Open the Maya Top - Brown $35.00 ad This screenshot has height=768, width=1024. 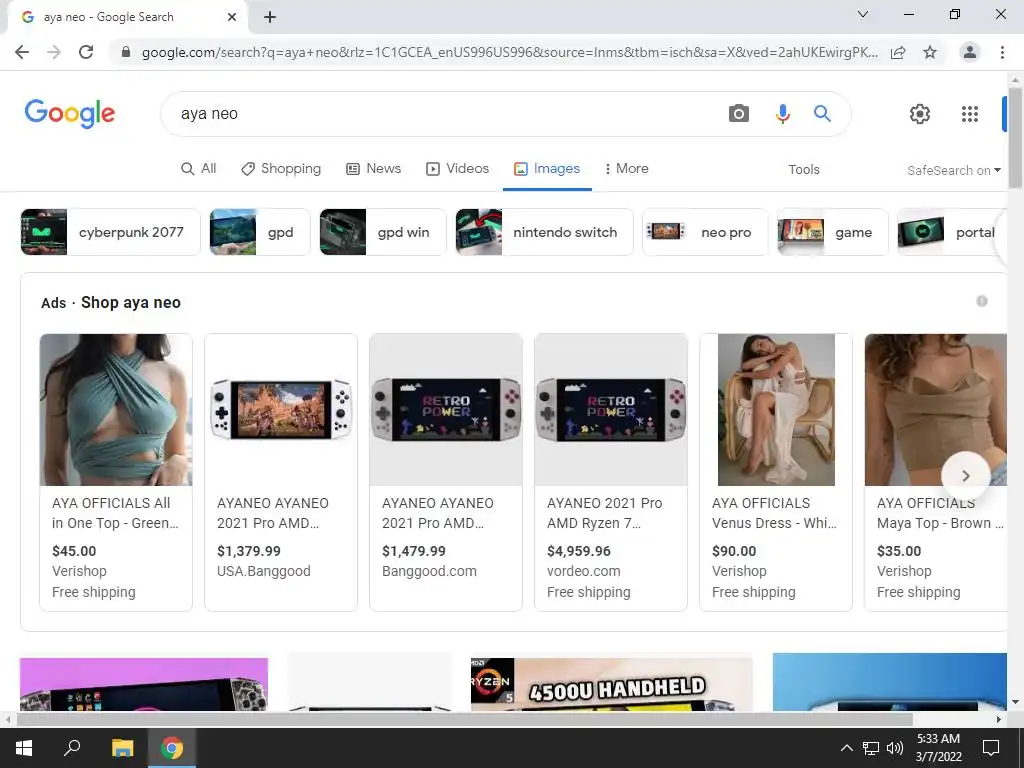(x=936, y=472)
